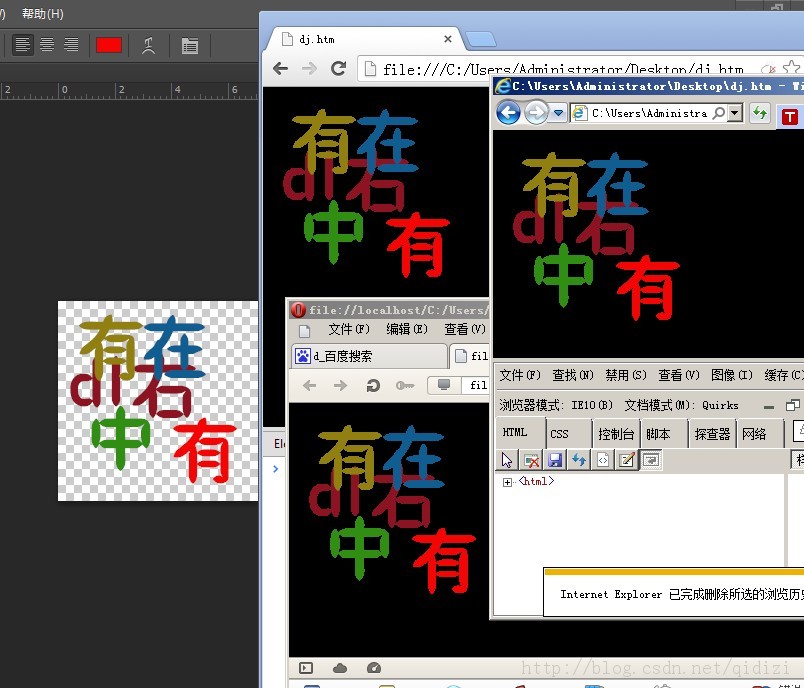
Task: Focus the Chrome address bar with the file:///C:/Users URL
Action: pos(564,69)
